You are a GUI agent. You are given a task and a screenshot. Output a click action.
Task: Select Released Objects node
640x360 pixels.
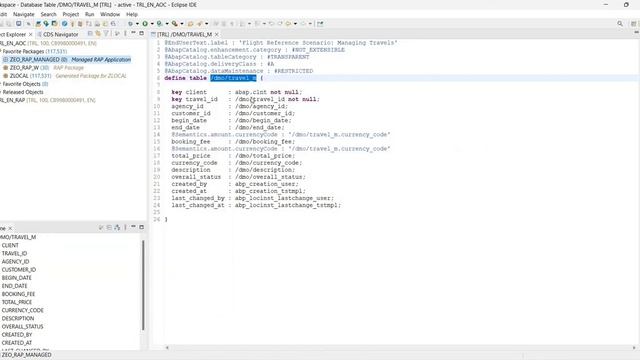(x=22, y=92)
